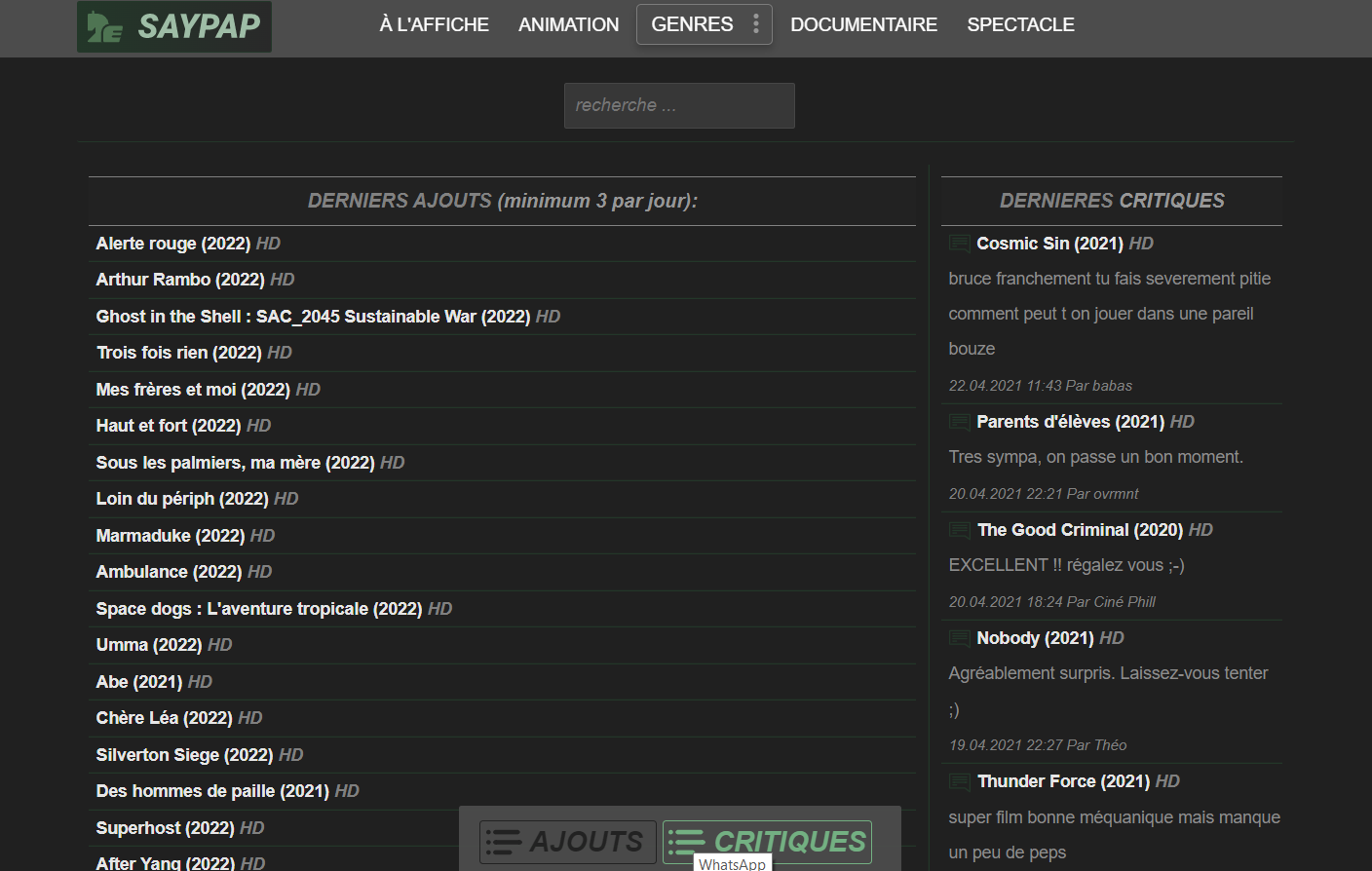Image resolution: width=1372 pixels, height=871 pixels.
Task: Click the comment icon beside Parents d'élèves
Action: 960,422
